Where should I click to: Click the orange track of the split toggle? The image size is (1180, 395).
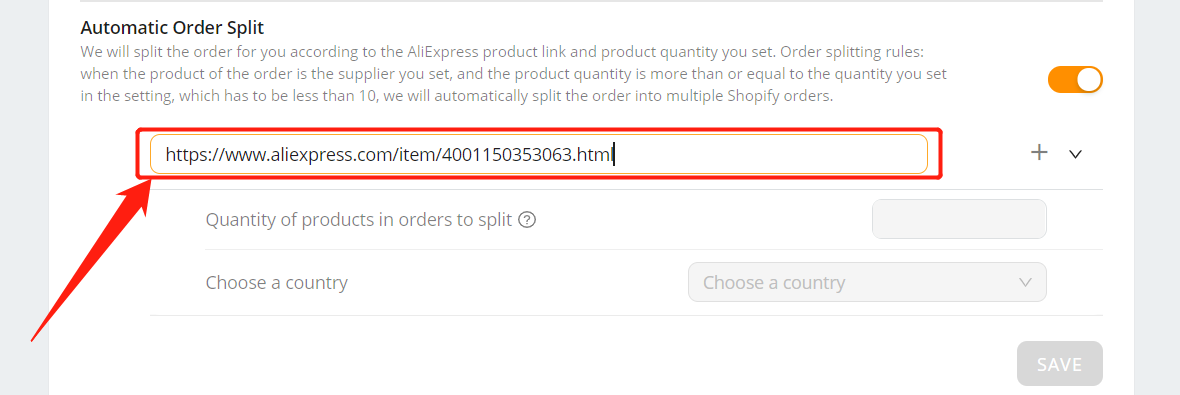(x=1061, y=80)
